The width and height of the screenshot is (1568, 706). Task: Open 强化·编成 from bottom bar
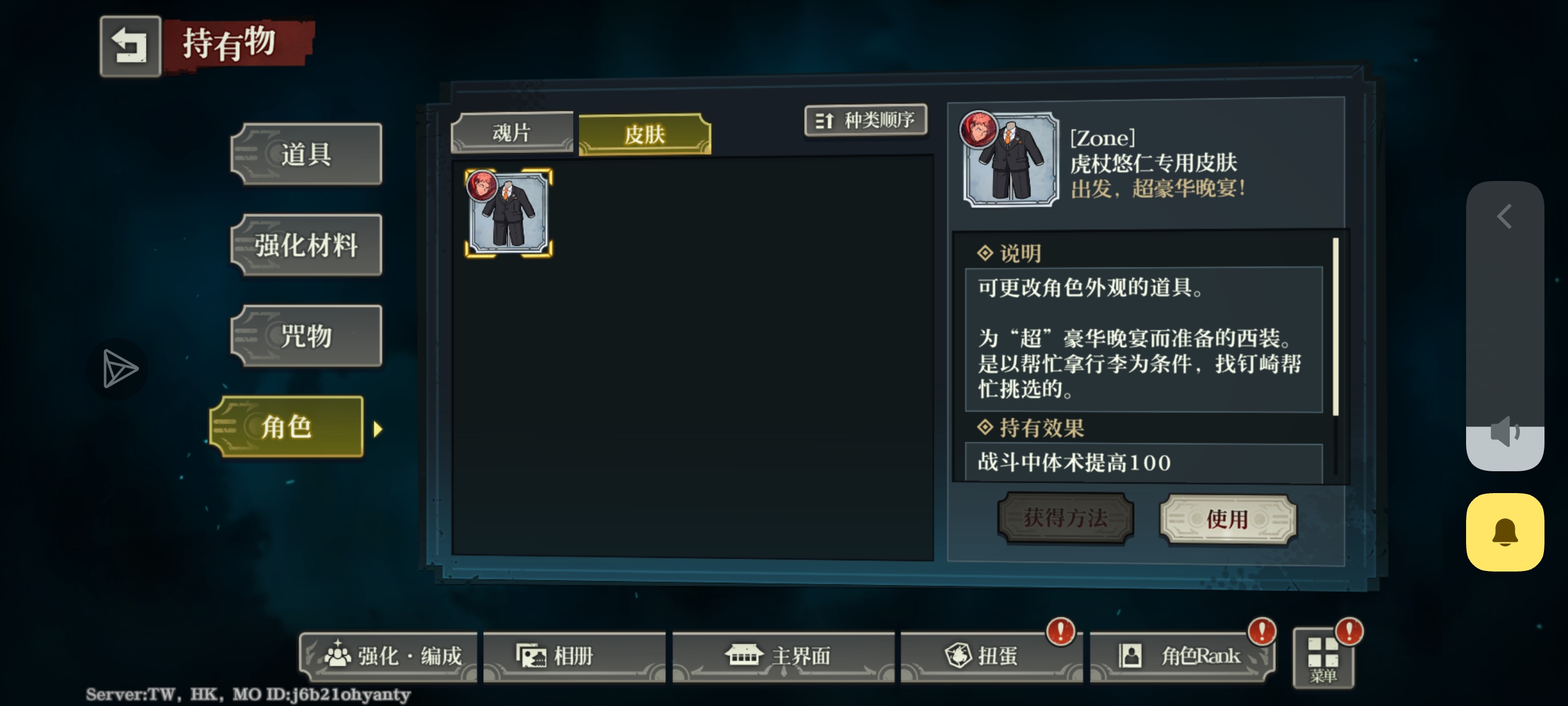(388, 656)
